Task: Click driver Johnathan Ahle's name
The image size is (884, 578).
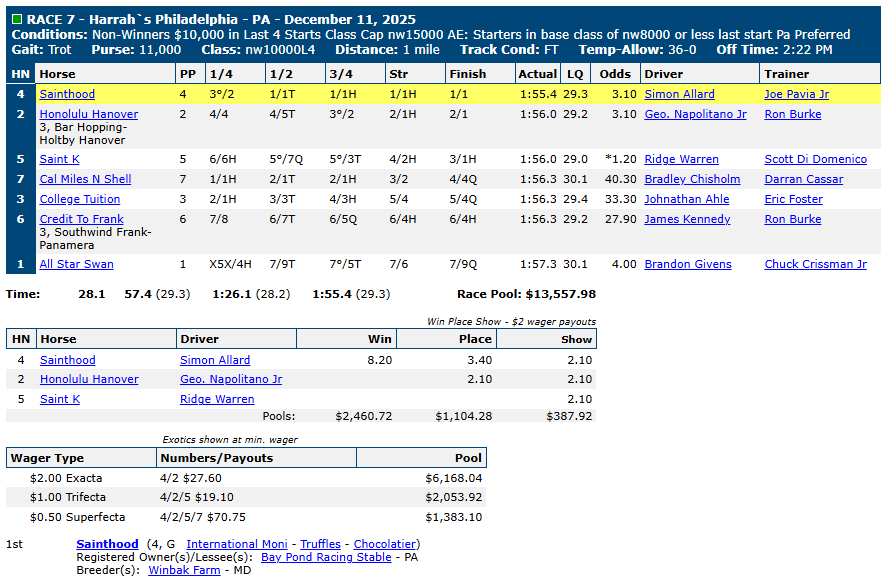Action: (x=686, y=199)
